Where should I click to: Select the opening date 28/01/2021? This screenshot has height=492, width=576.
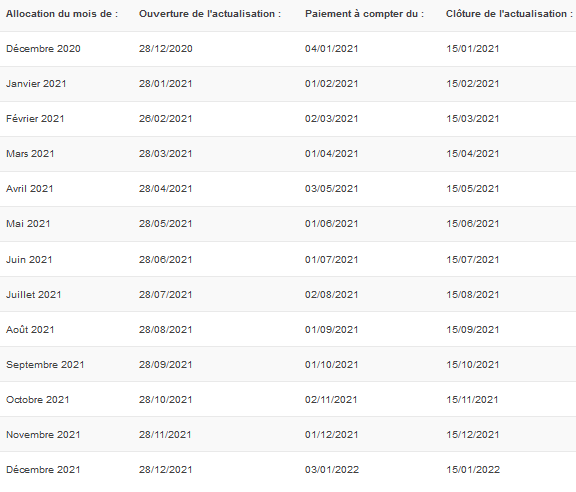[166, 84]
